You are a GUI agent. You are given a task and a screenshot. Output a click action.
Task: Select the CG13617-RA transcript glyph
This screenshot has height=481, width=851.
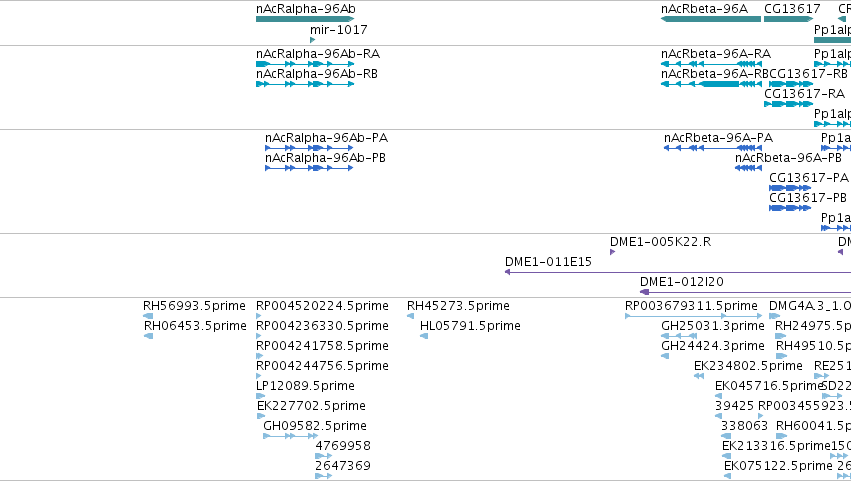tap(789, 104)
